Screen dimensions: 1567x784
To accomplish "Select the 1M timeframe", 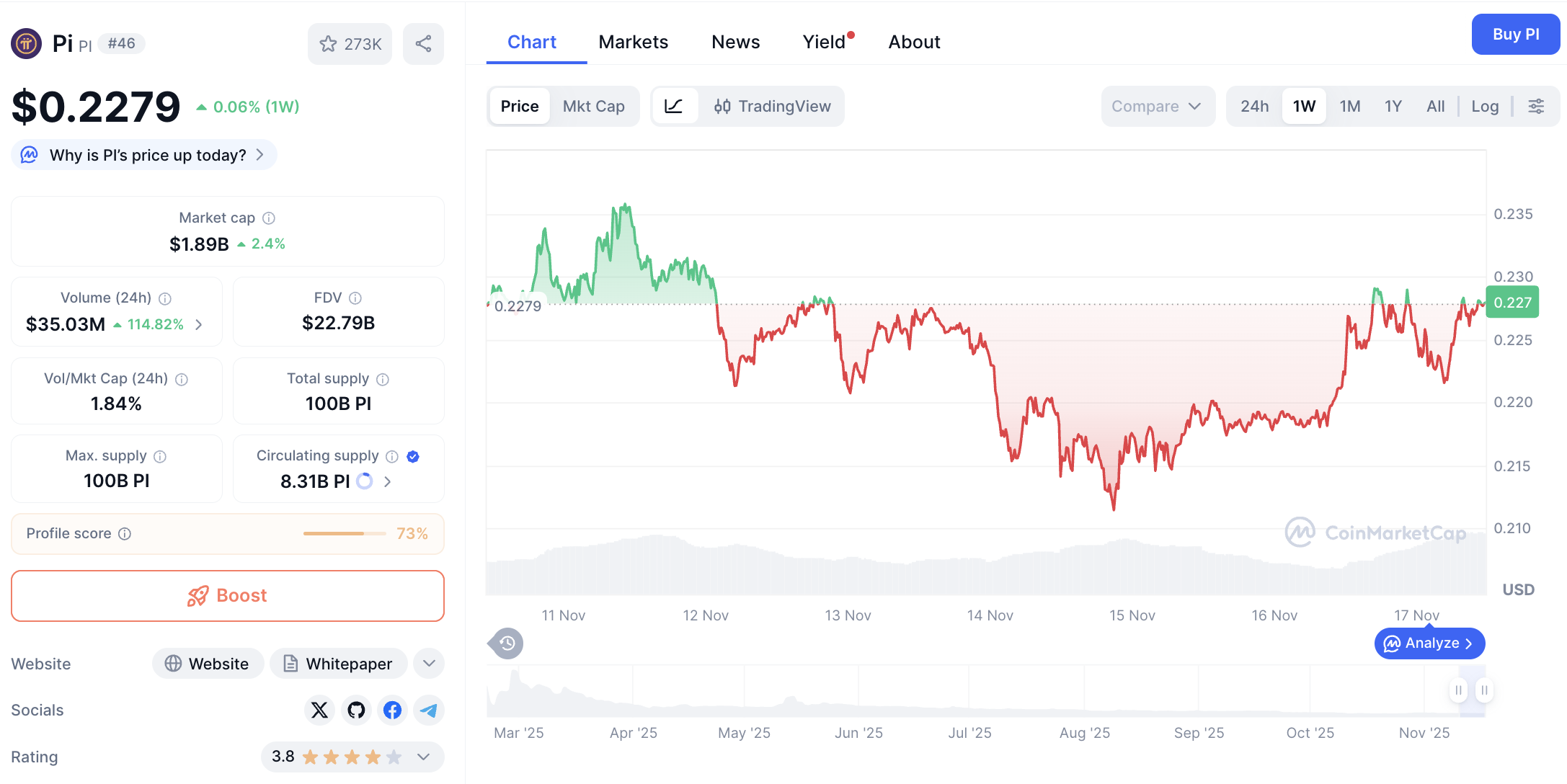I will [x=1349, y=106].
